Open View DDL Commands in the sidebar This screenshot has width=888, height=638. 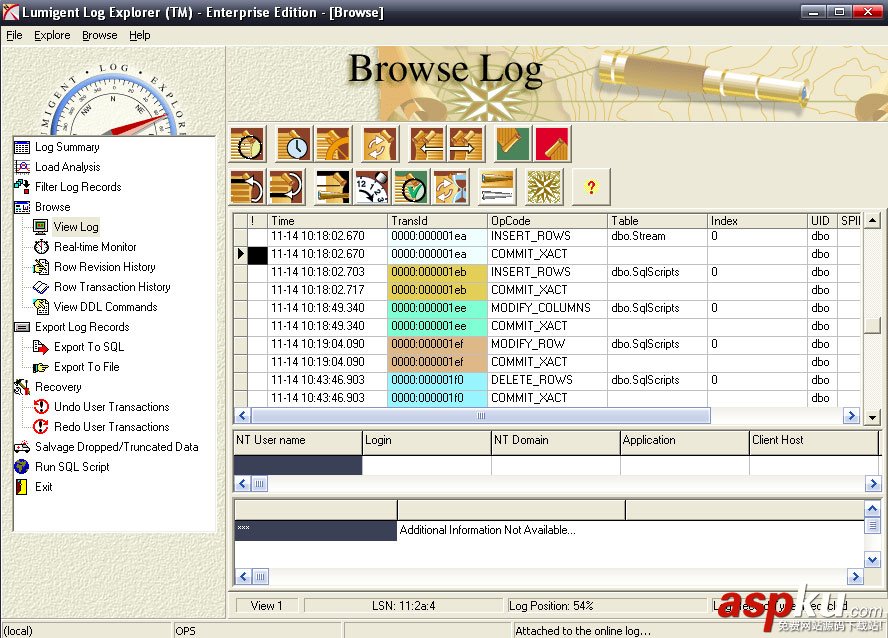click(x=105, y=307)
